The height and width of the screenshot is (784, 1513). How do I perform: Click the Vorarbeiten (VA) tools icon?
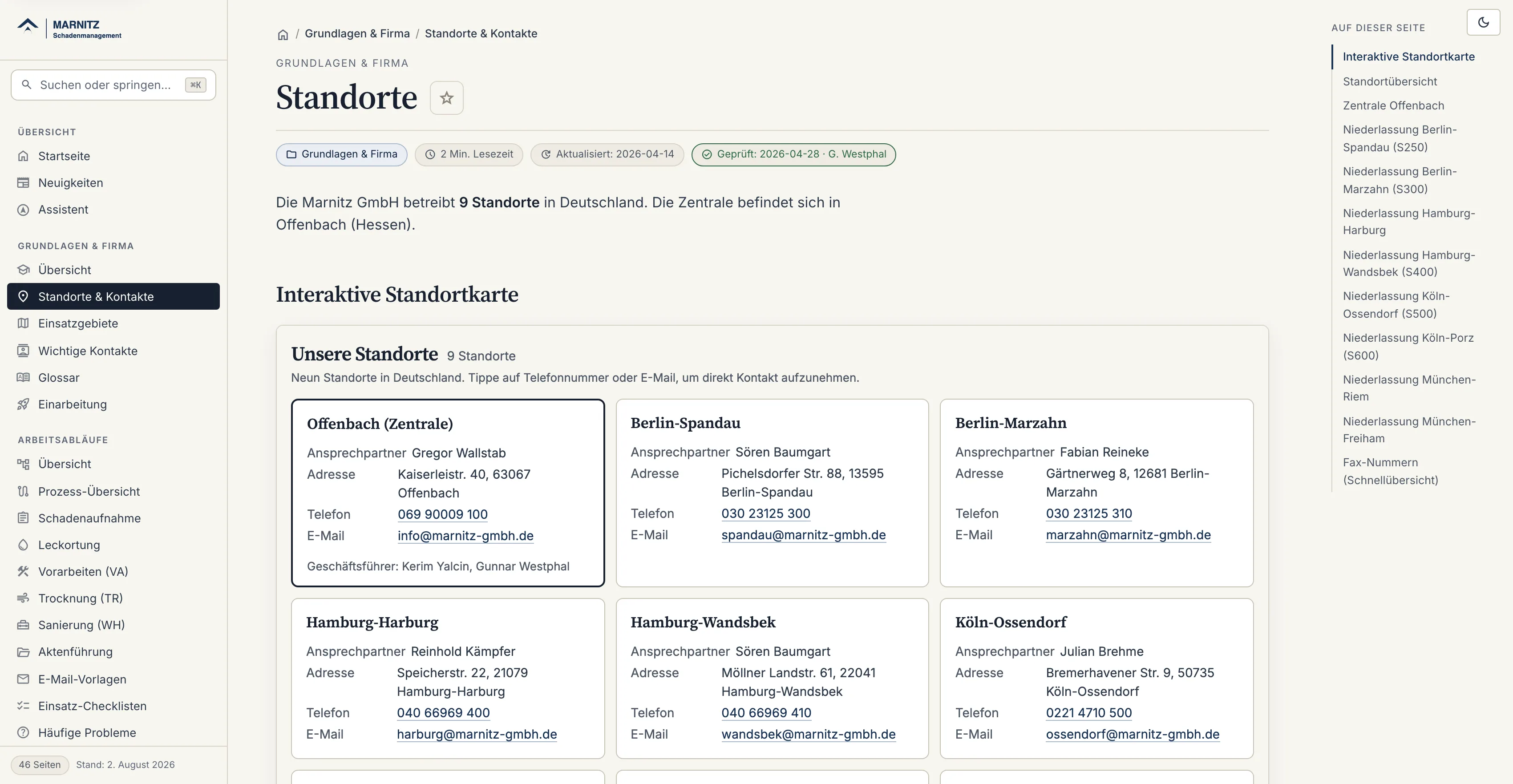click(24, 571)
